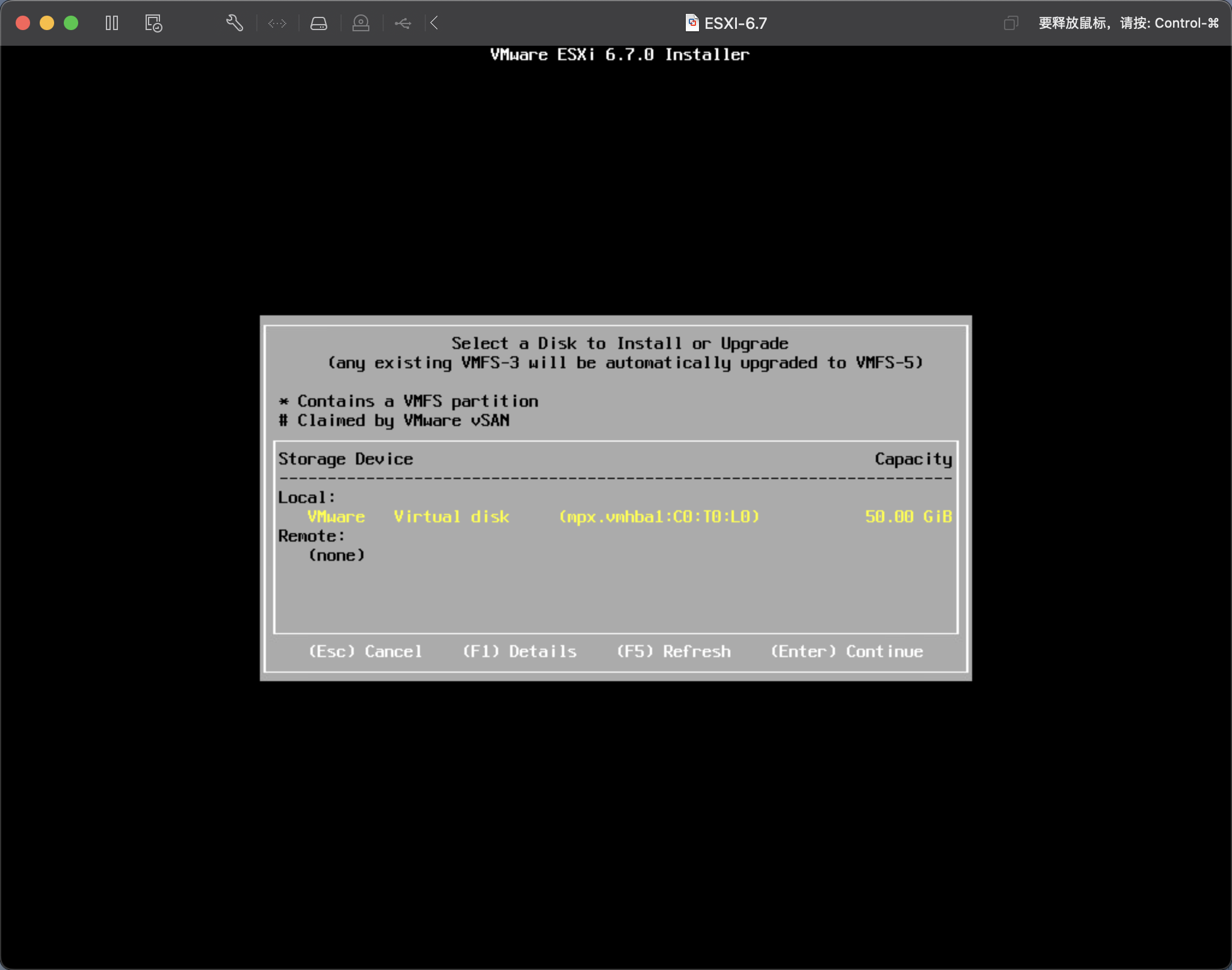Click the Storage Device column header
The width and height of the screenshot is (1232, 970).
pos(346,459)
